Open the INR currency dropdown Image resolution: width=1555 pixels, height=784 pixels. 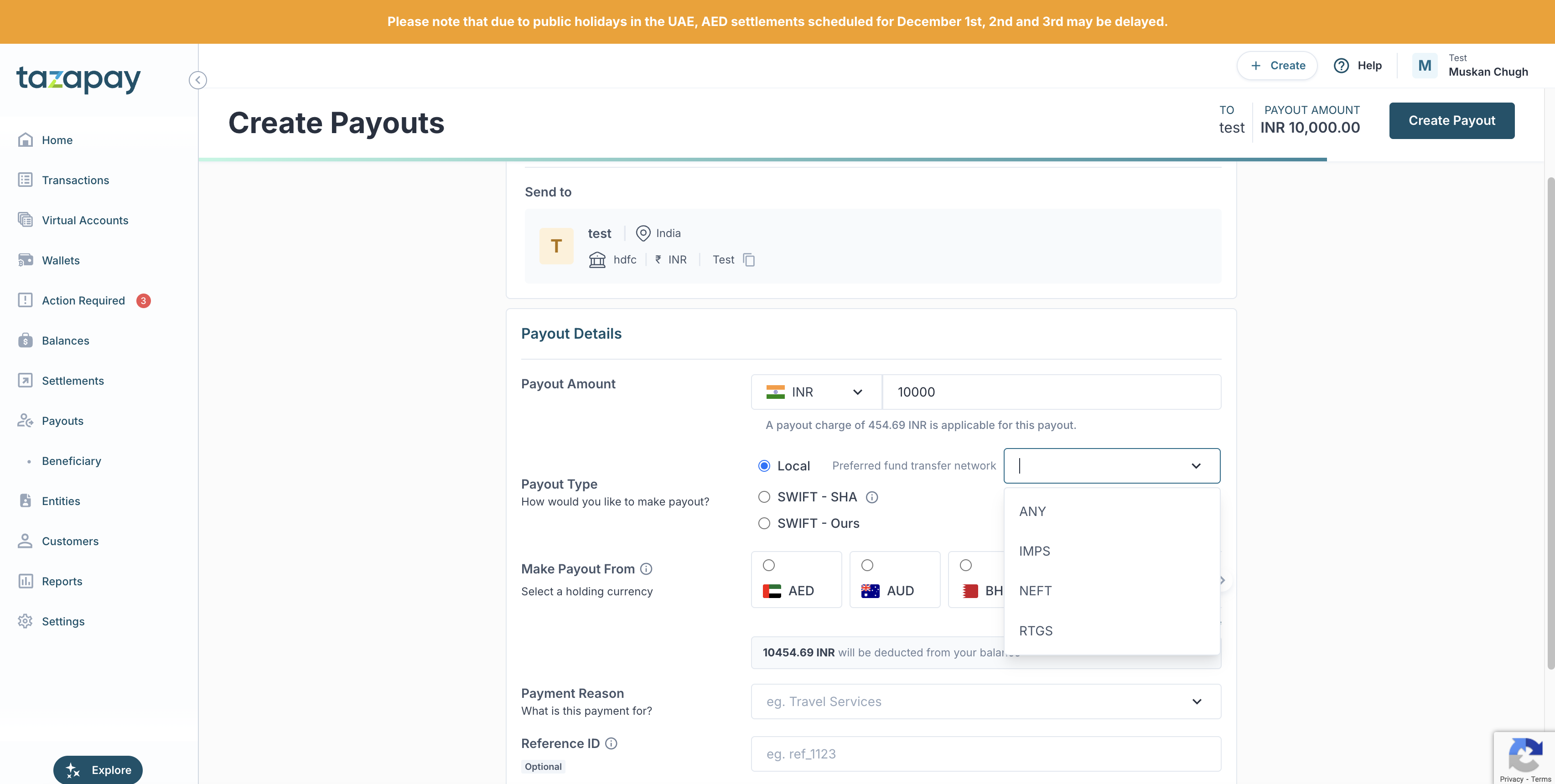click(815, 392)
